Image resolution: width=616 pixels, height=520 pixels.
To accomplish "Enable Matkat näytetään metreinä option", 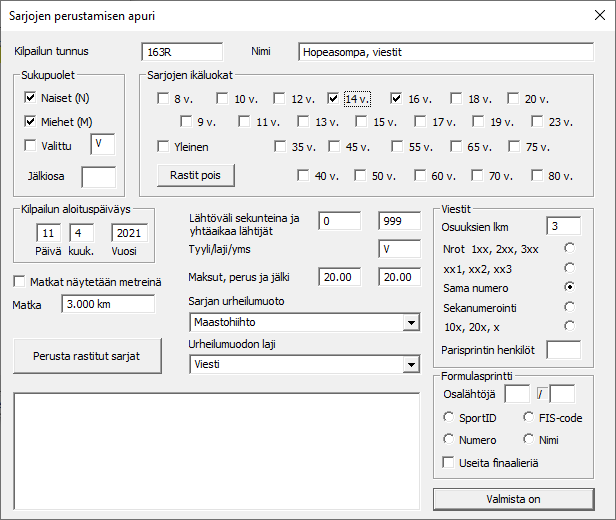I will click(x=20, y=282).
